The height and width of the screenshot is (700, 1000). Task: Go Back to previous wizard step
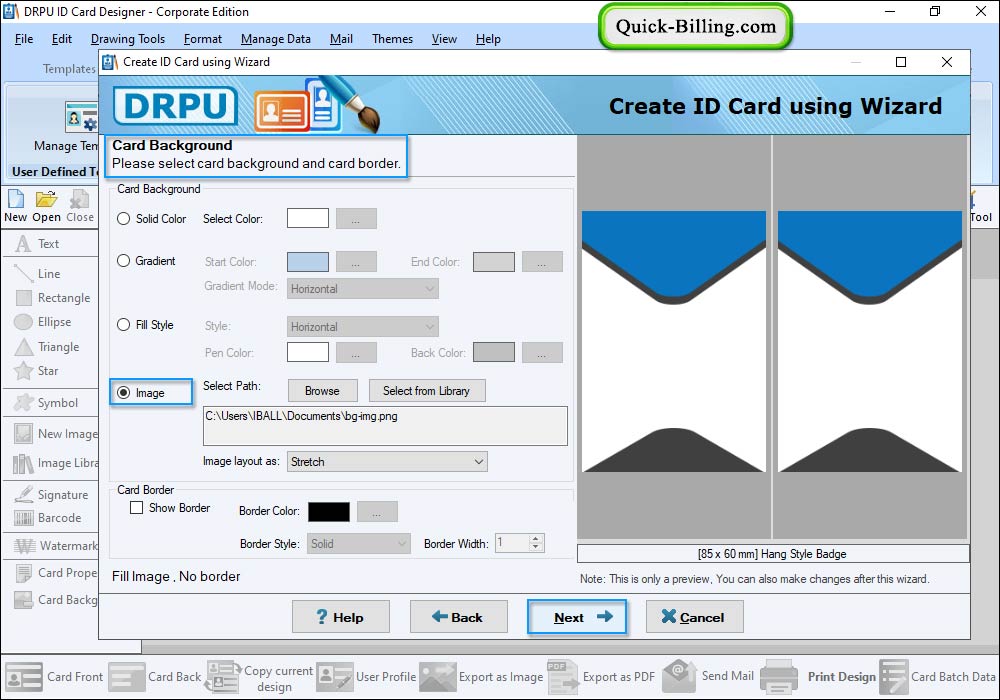click(x=459, y=617)
